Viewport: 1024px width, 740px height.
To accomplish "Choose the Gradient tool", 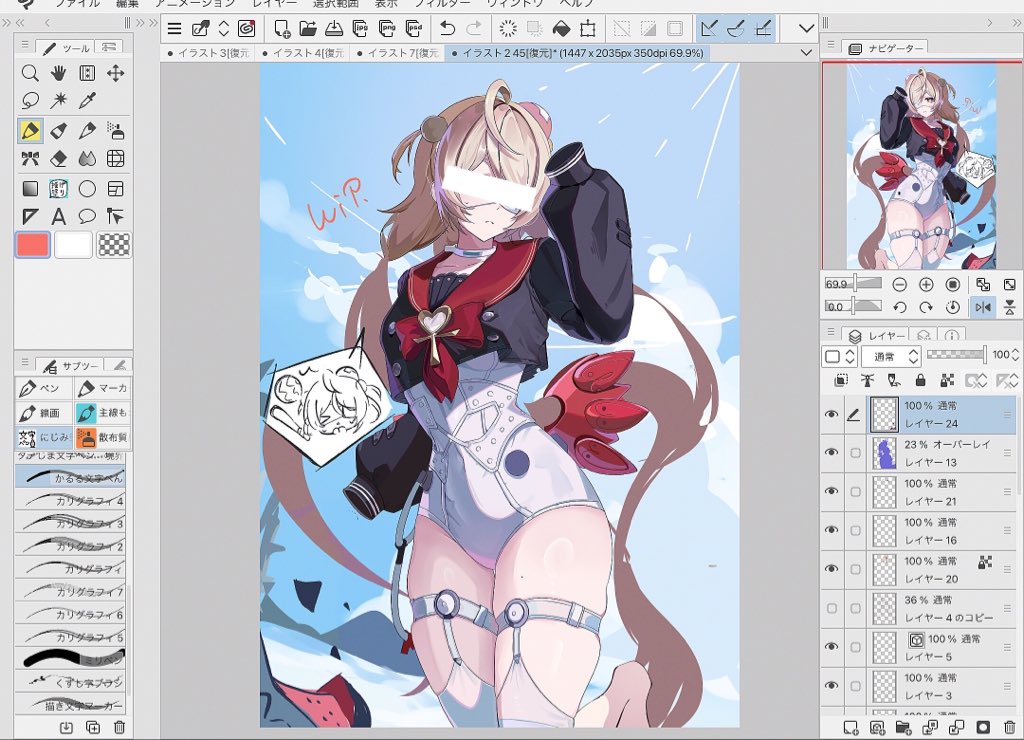I will coord(30,189).
